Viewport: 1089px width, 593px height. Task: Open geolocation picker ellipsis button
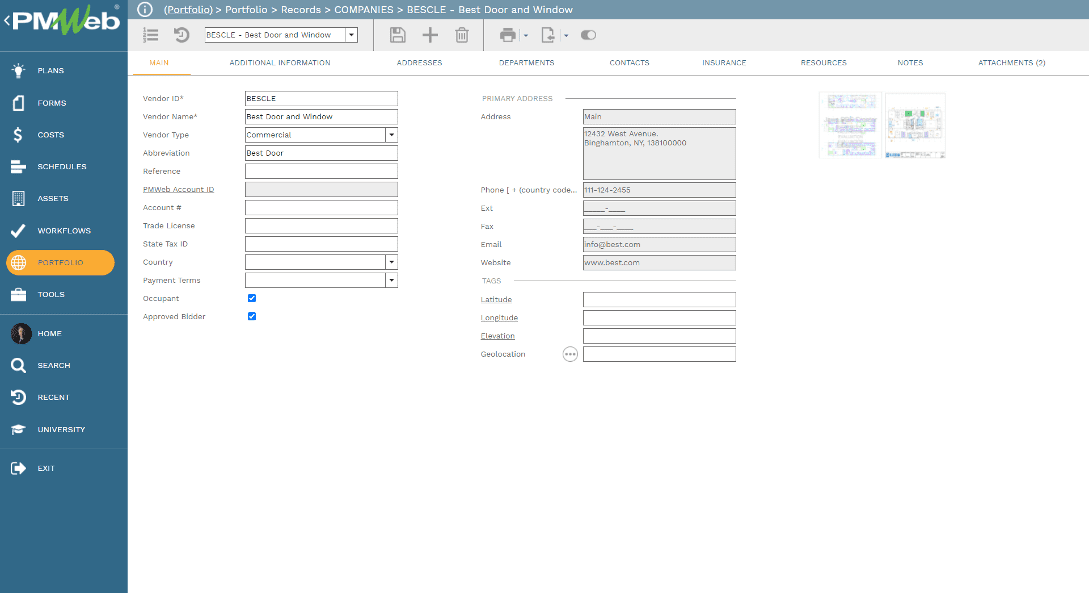(570, 354)
